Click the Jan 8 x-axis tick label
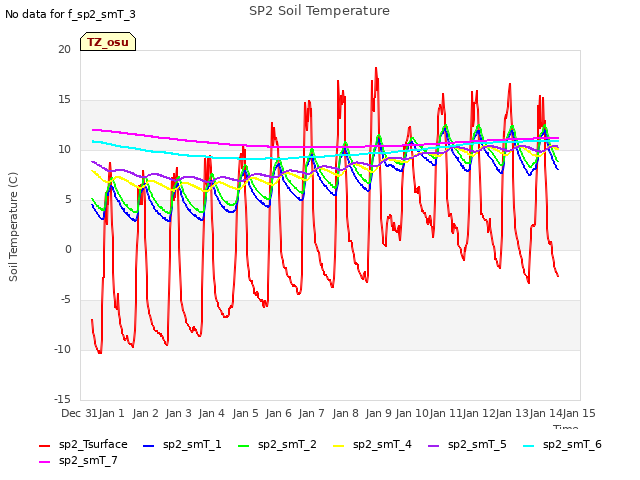 coord(345,413)
